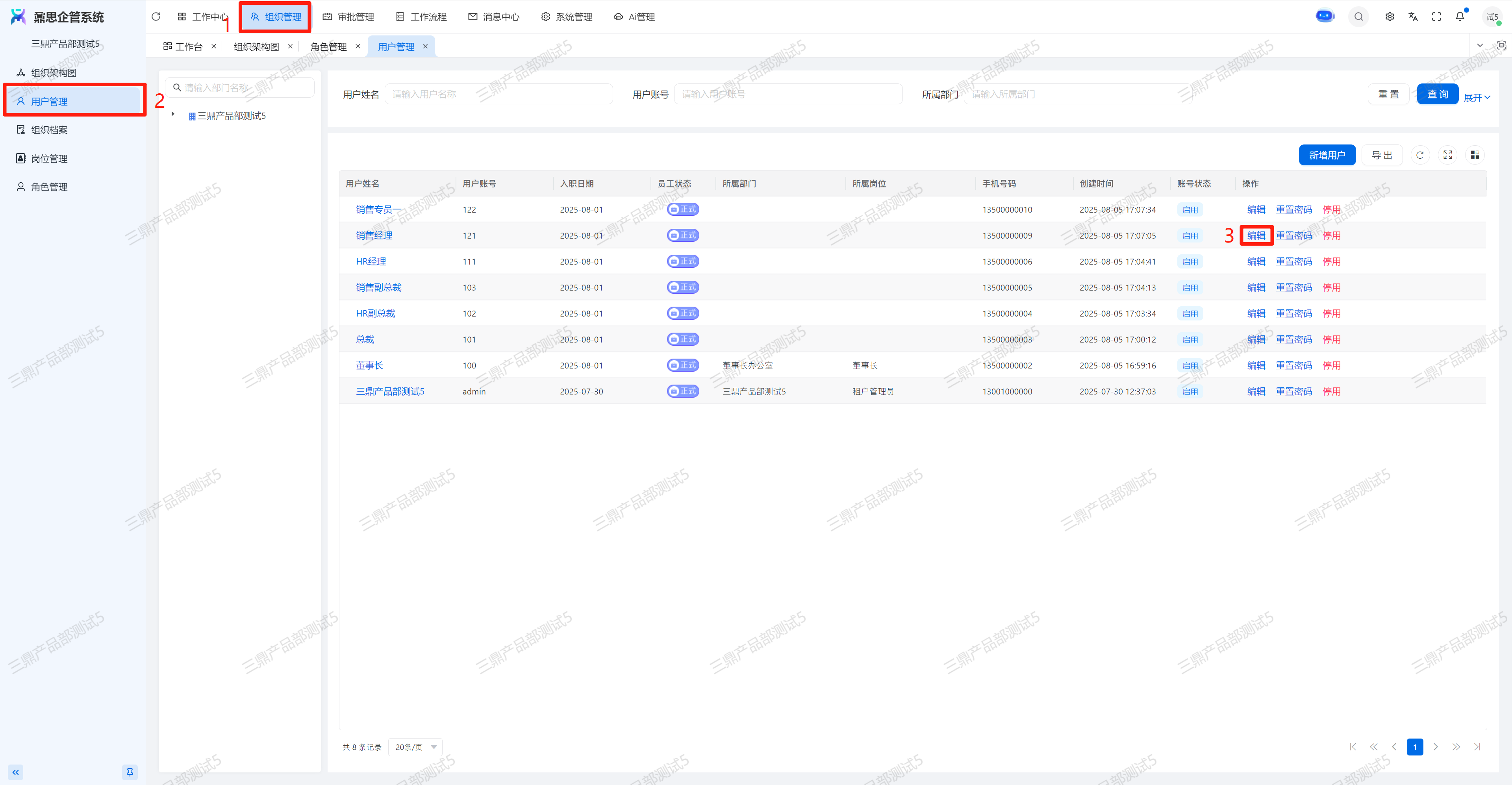
Task: Click 停用 for 销售专员一 row
Action: point(1331,209)
